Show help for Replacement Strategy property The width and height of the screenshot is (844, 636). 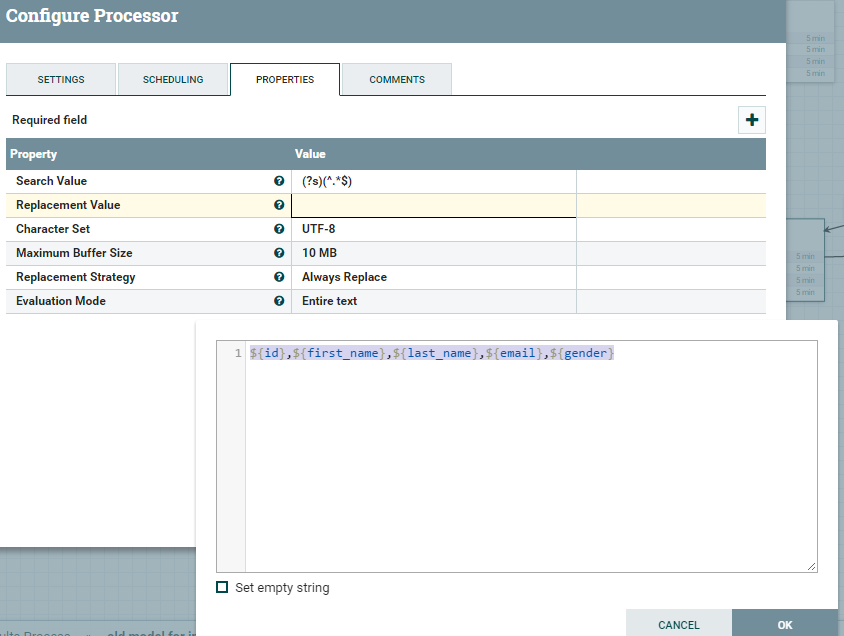279,277
